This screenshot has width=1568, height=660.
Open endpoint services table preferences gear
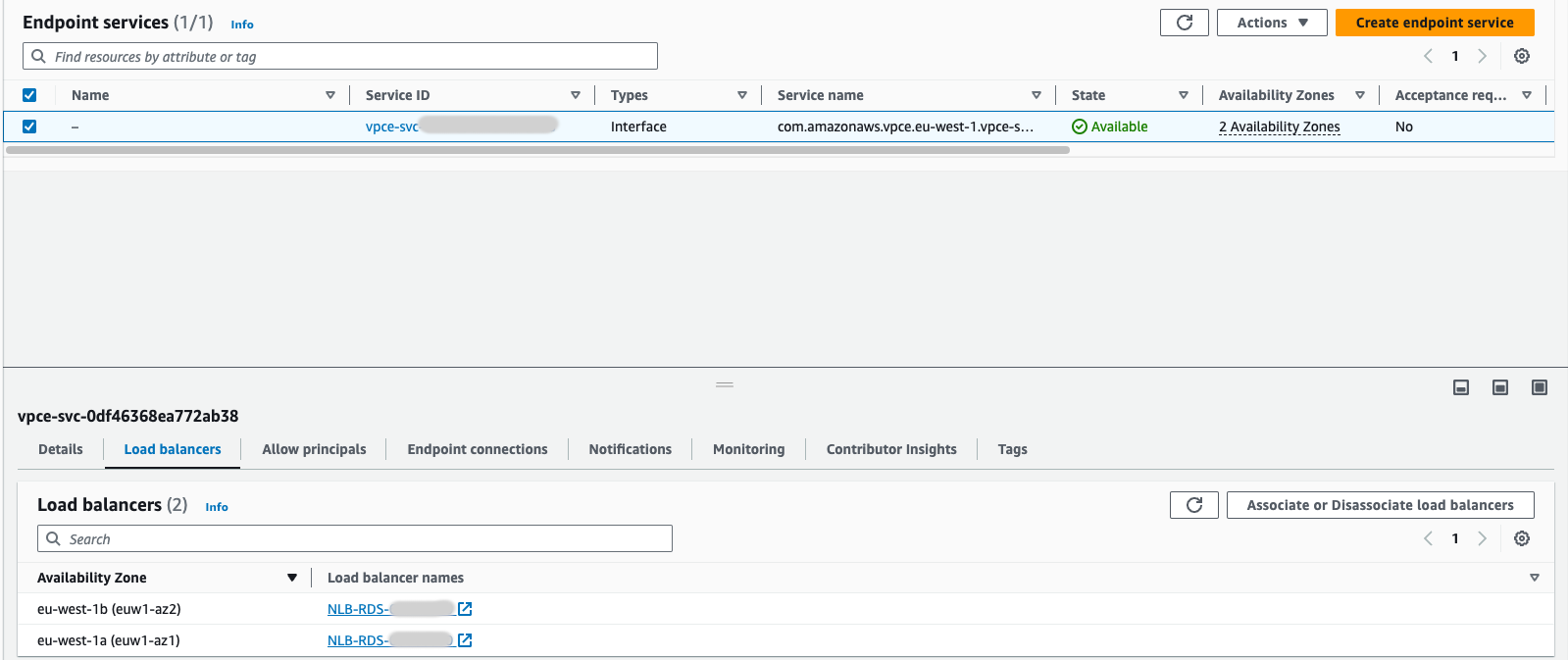click(x=1521, y=56)
